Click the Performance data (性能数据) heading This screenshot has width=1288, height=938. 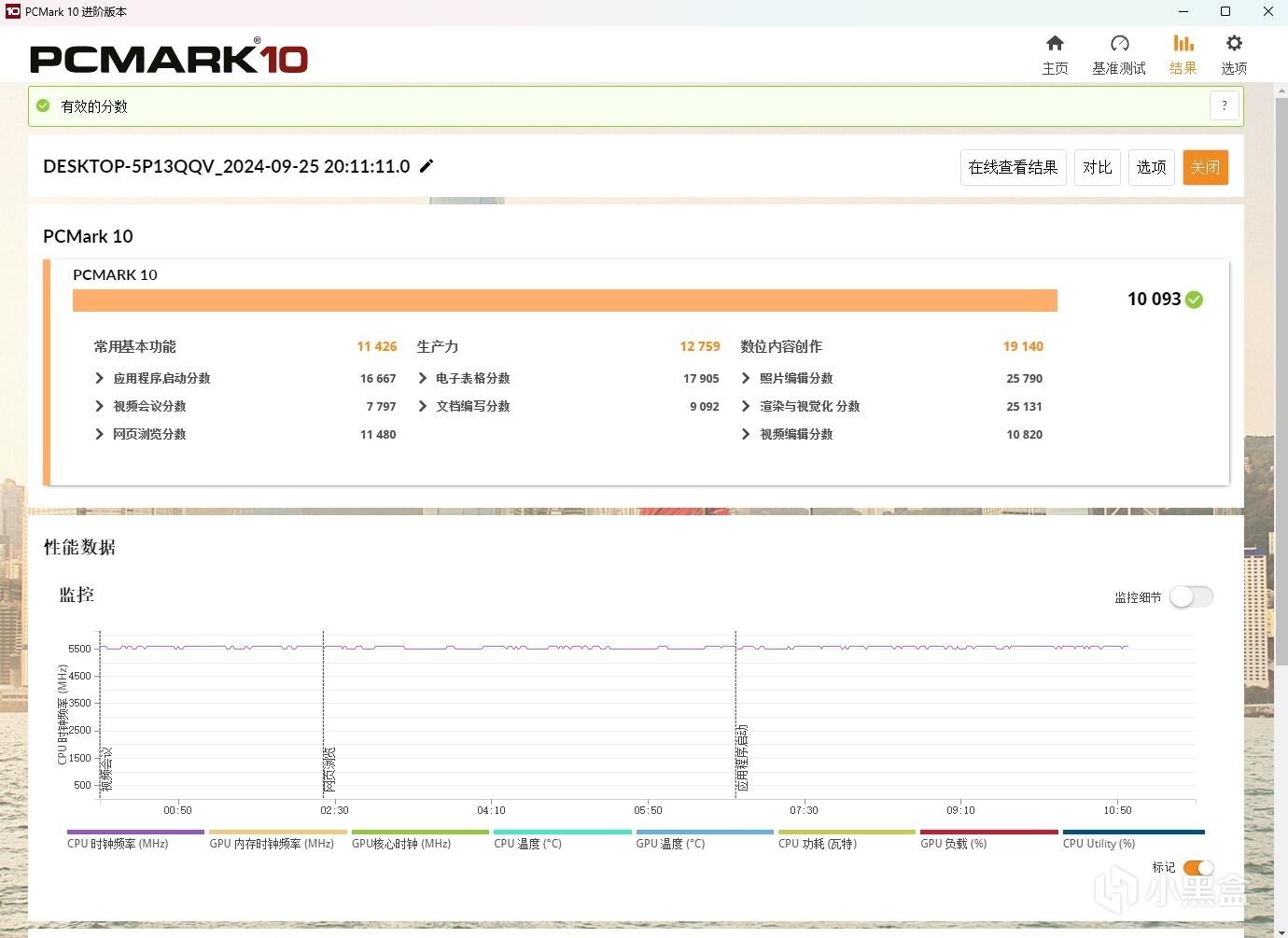pos(79,547)
